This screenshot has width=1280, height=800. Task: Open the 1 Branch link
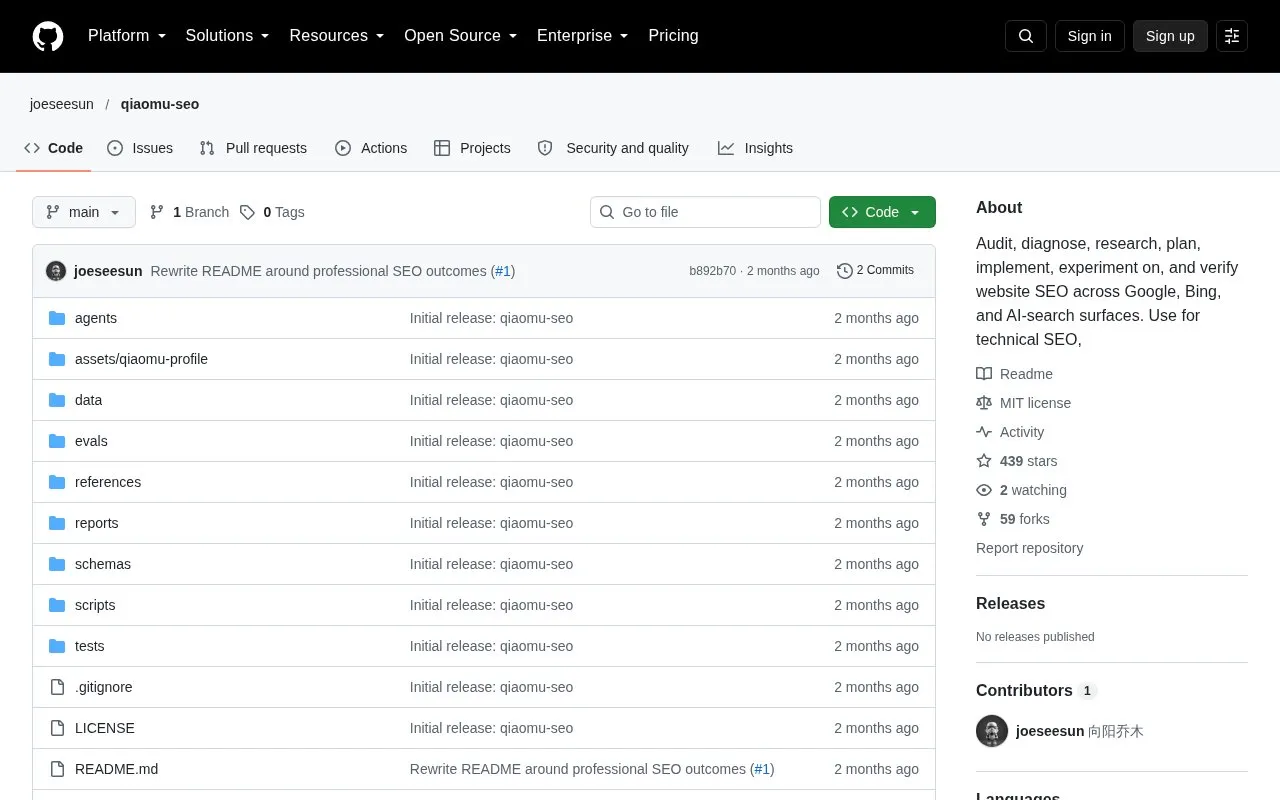(189, 212)
